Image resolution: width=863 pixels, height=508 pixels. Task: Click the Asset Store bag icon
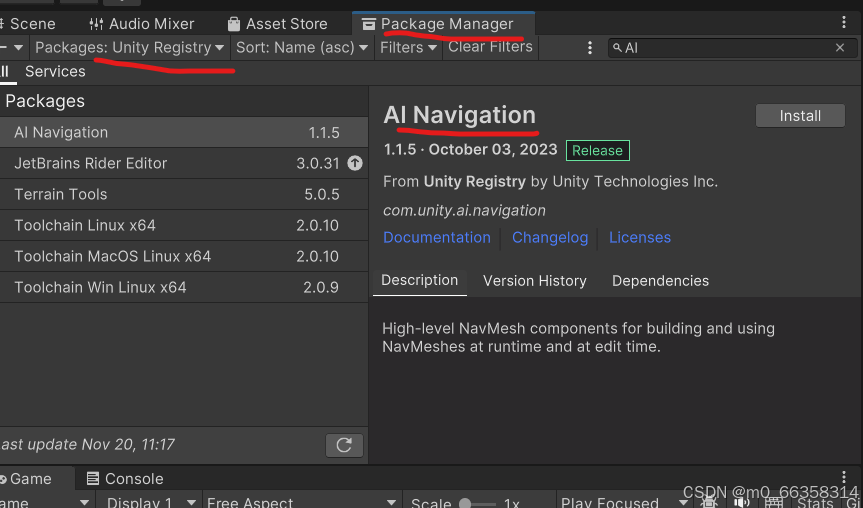[x=234, y=24]
